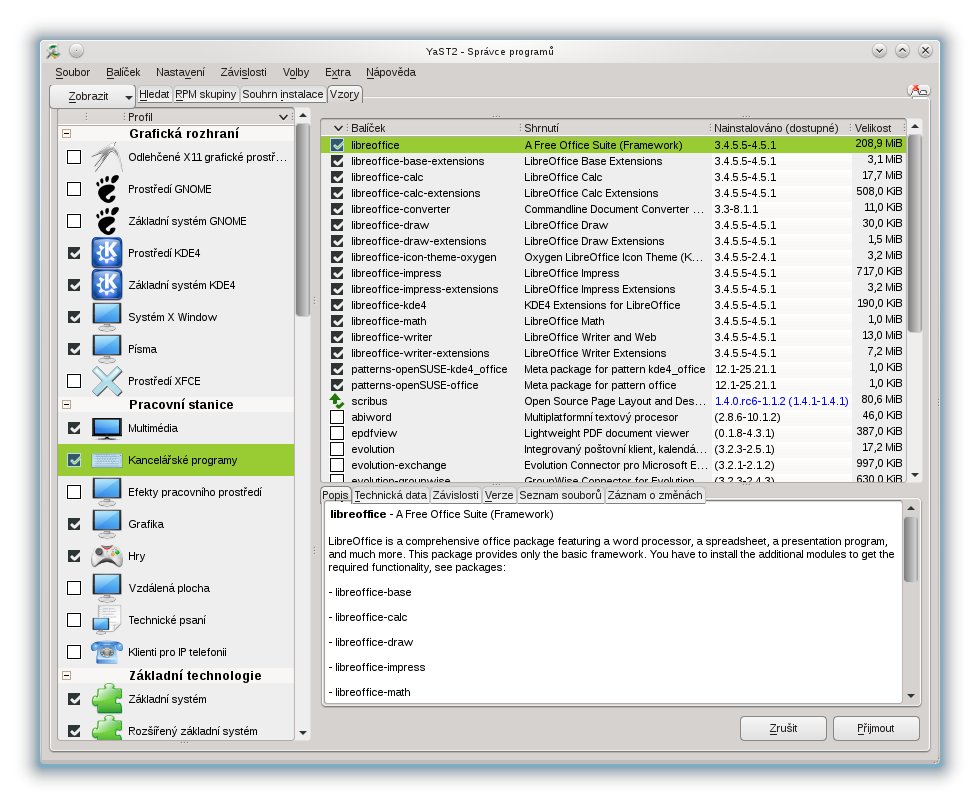Click the Vzdálená plocha monitor icon
This screenshot has width=980, height=804.
107,588
